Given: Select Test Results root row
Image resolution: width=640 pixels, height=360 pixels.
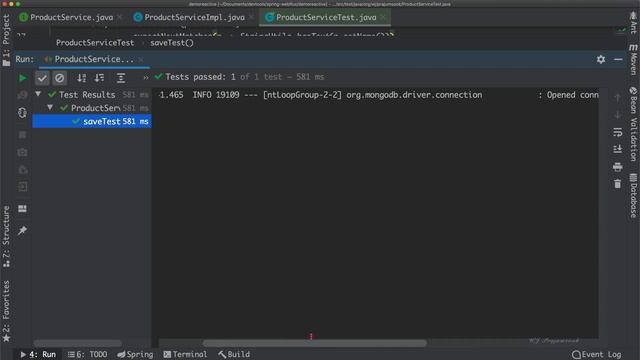Looking at the screenshot, I should point(92,95).
